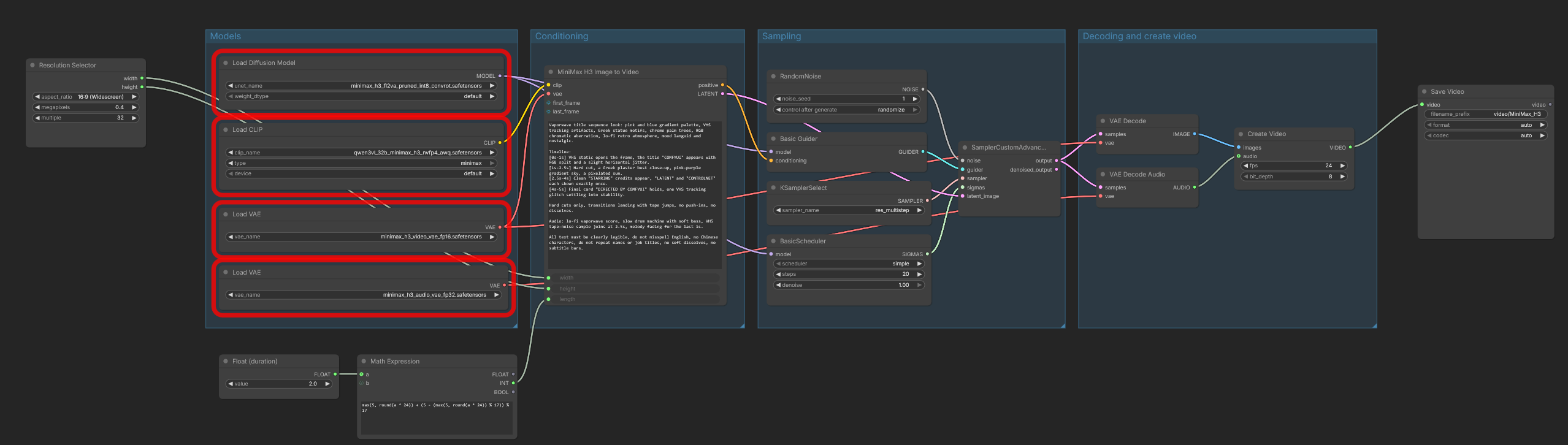
Task: Decrease megapixels with its left arrow
Action: click(x=37, y=107)
